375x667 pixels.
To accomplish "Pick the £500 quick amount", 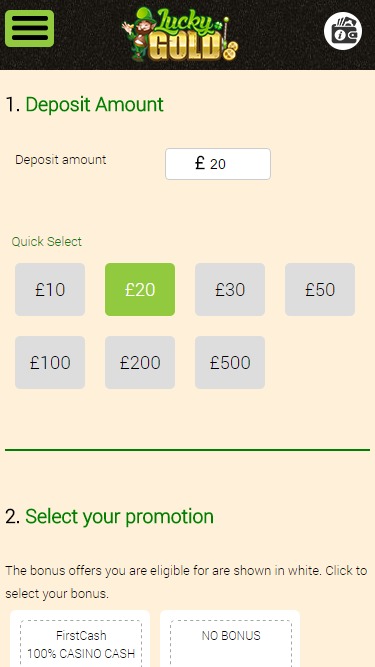I will pyautogui.click(x=230, y=362).
